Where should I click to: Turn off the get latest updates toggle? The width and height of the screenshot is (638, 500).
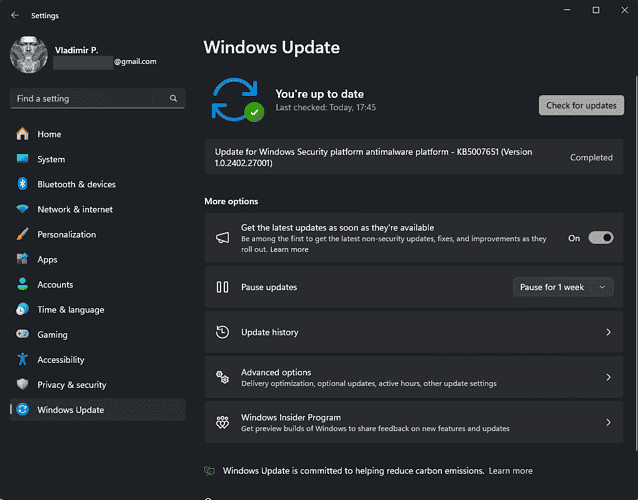[x=600, y=238]
